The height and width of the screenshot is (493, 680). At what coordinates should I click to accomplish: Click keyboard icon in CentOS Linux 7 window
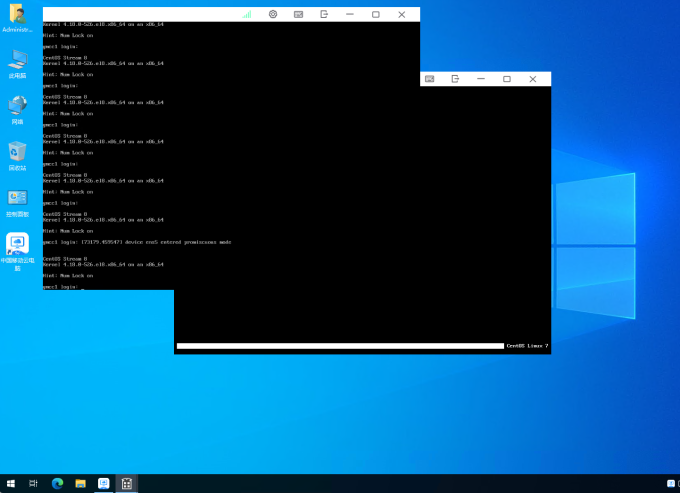click(429, 79)
